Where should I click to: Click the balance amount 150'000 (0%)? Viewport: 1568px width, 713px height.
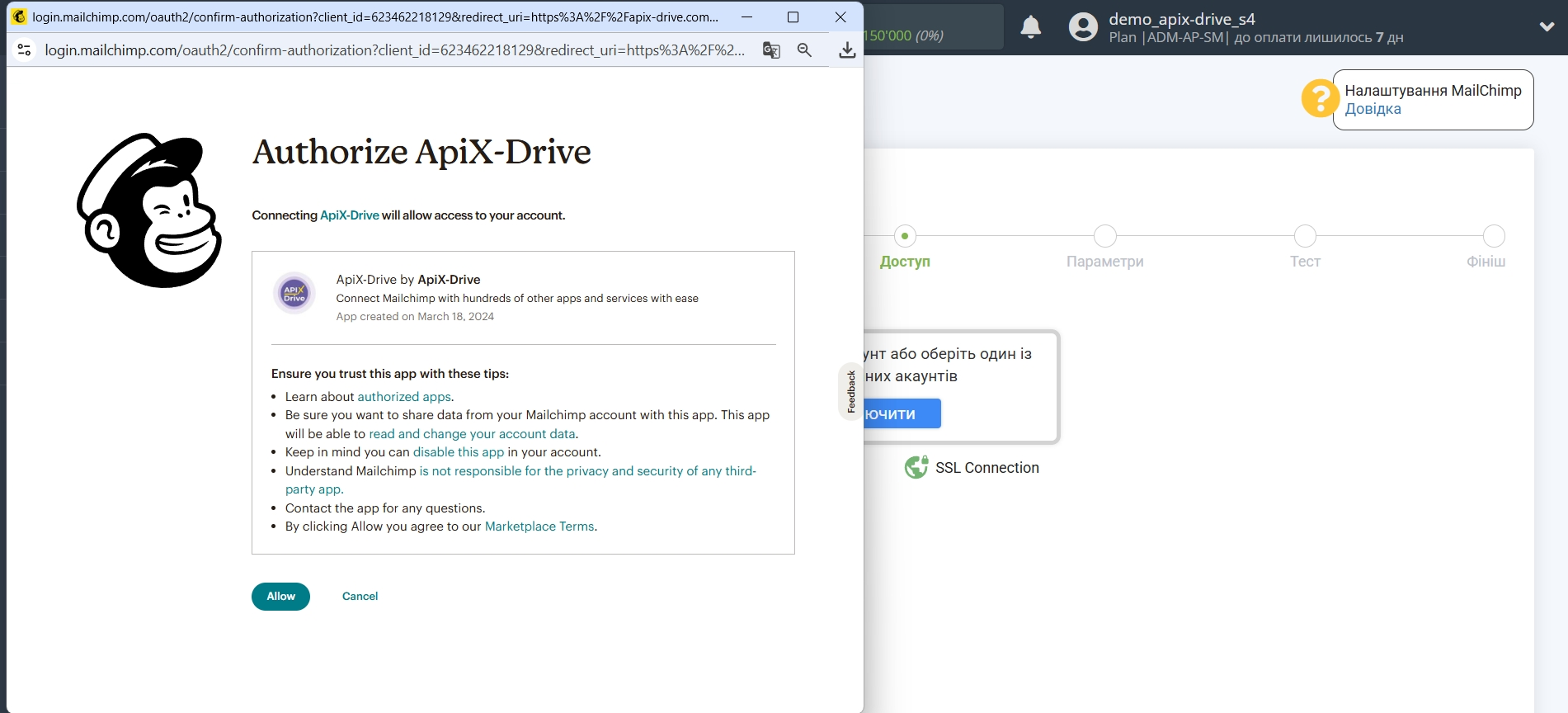pyautogui.click(x=903, y=35)
